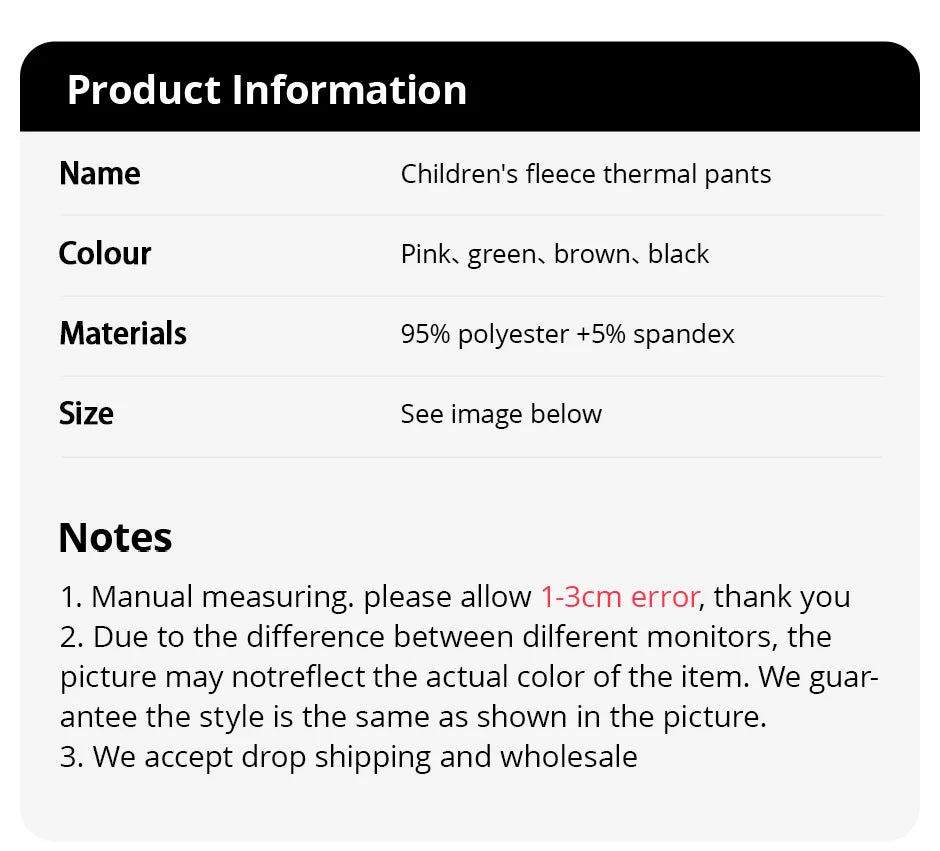Click the word brown in colours
The image size is (940, 851).
592,254
